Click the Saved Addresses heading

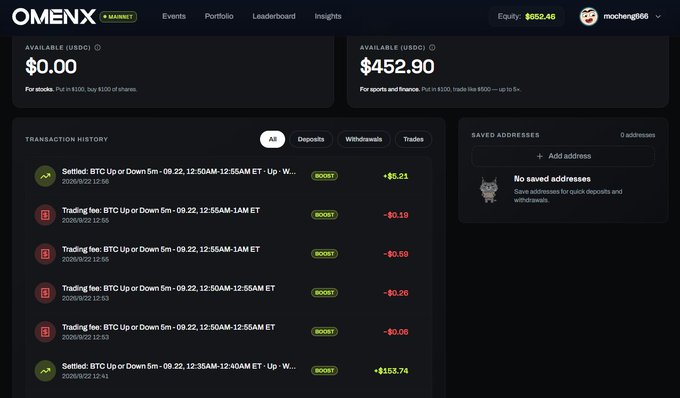coord(505,135)
